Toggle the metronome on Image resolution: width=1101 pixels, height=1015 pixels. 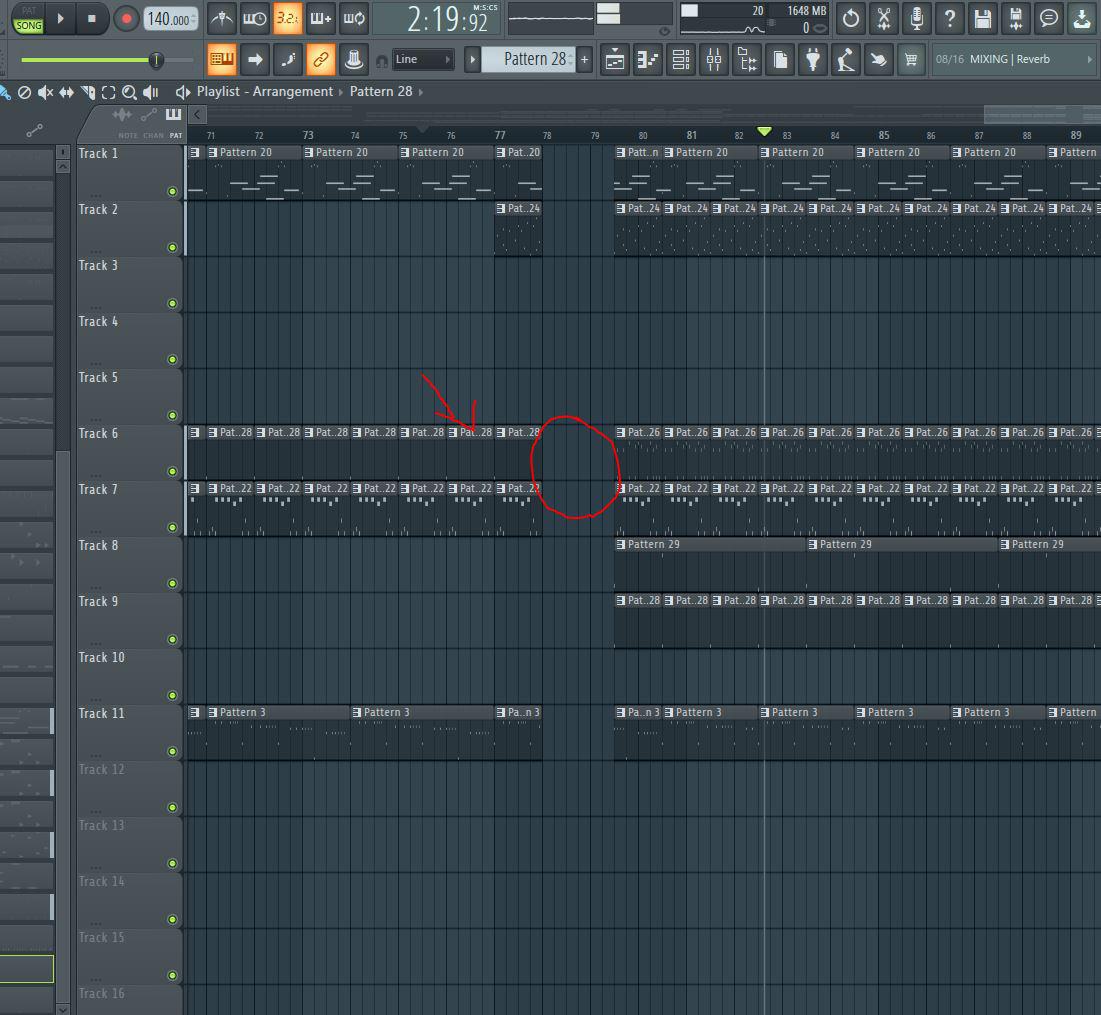221,18
